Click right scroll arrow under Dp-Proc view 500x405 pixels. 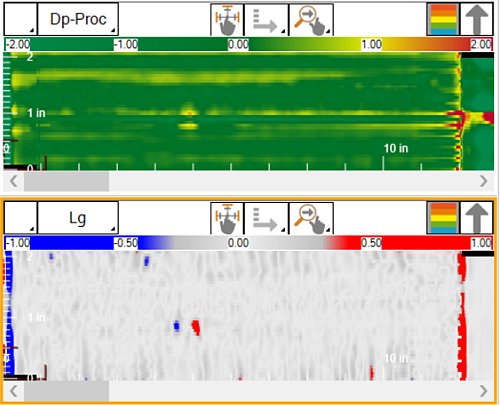483,181
